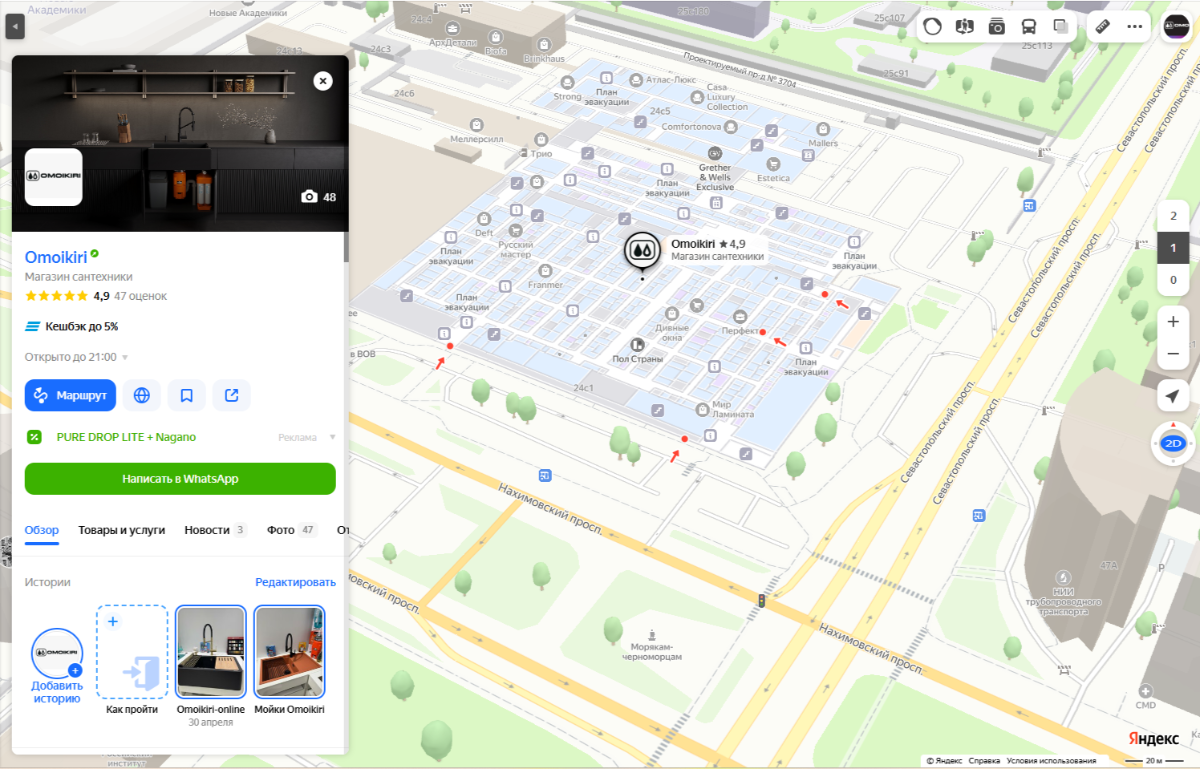Screen dimensions: 1200x769
Task: Show public transport on the map
Action: (1029, 27)
